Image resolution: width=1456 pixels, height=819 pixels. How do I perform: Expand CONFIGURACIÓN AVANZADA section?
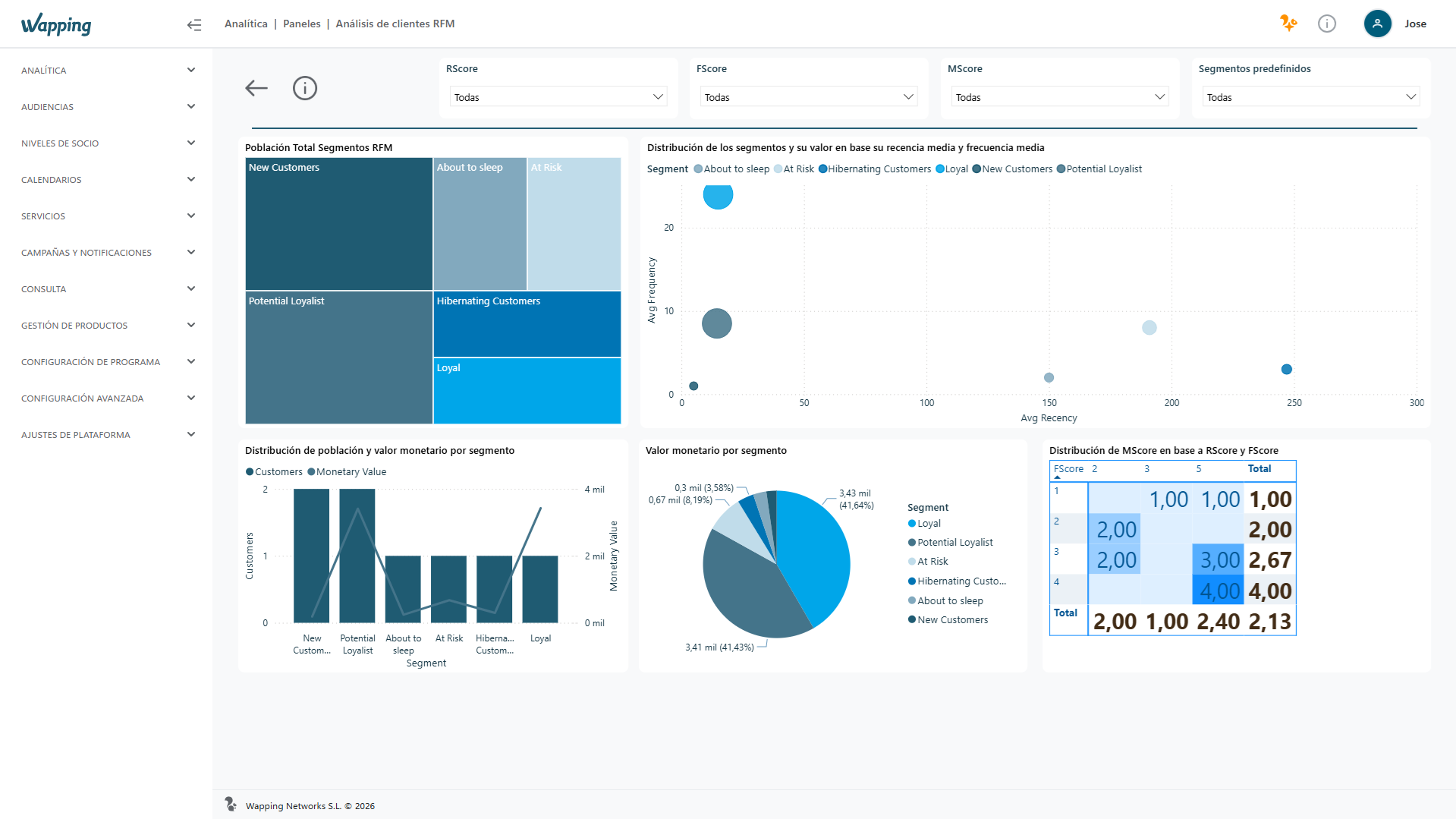click(x=106, y=398)
